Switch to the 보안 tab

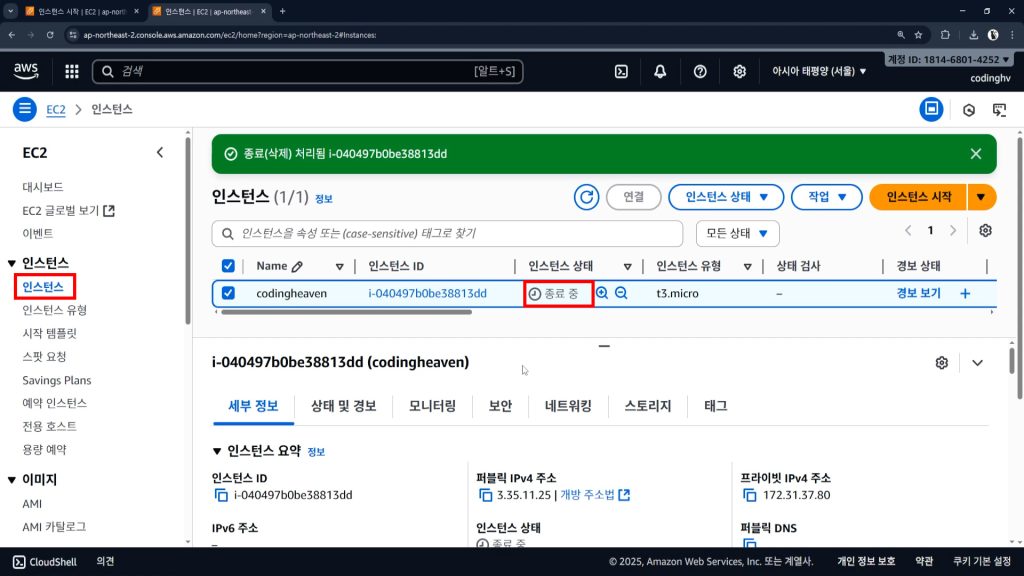[x=500, y=406]
